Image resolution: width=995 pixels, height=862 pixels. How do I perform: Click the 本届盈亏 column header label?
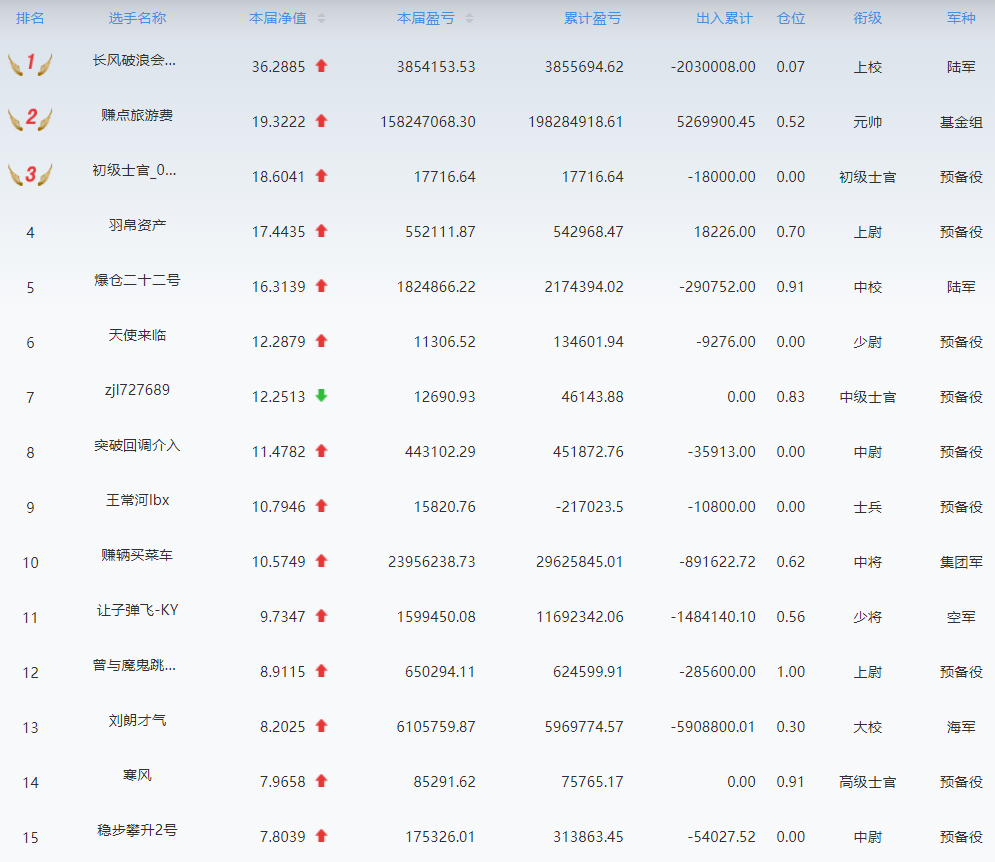pos(426,18)
